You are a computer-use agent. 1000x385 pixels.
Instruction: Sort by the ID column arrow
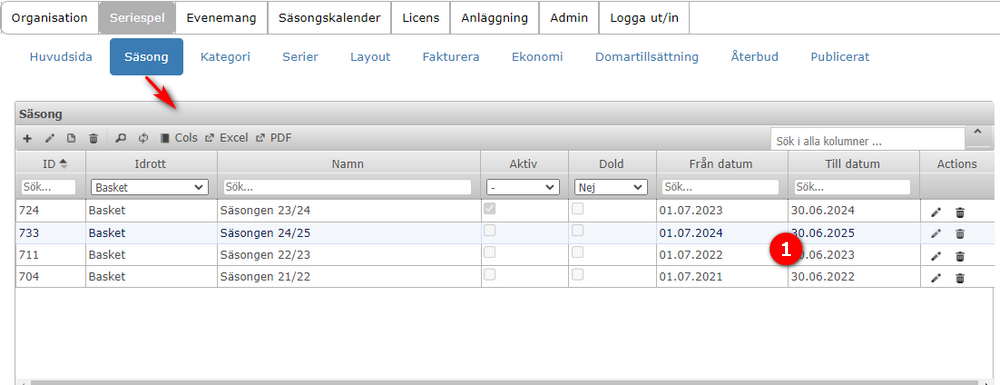pyautogui.click(x=62, y=164)
